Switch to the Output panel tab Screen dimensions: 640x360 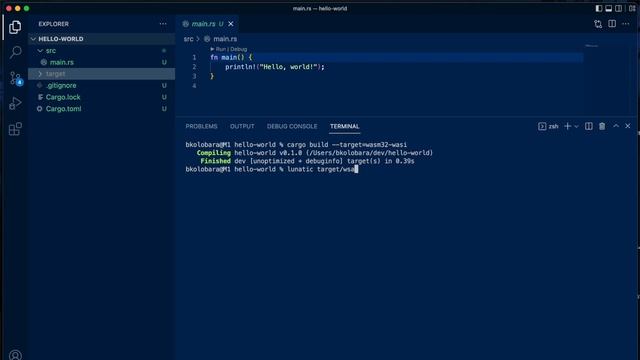[242, 127]
